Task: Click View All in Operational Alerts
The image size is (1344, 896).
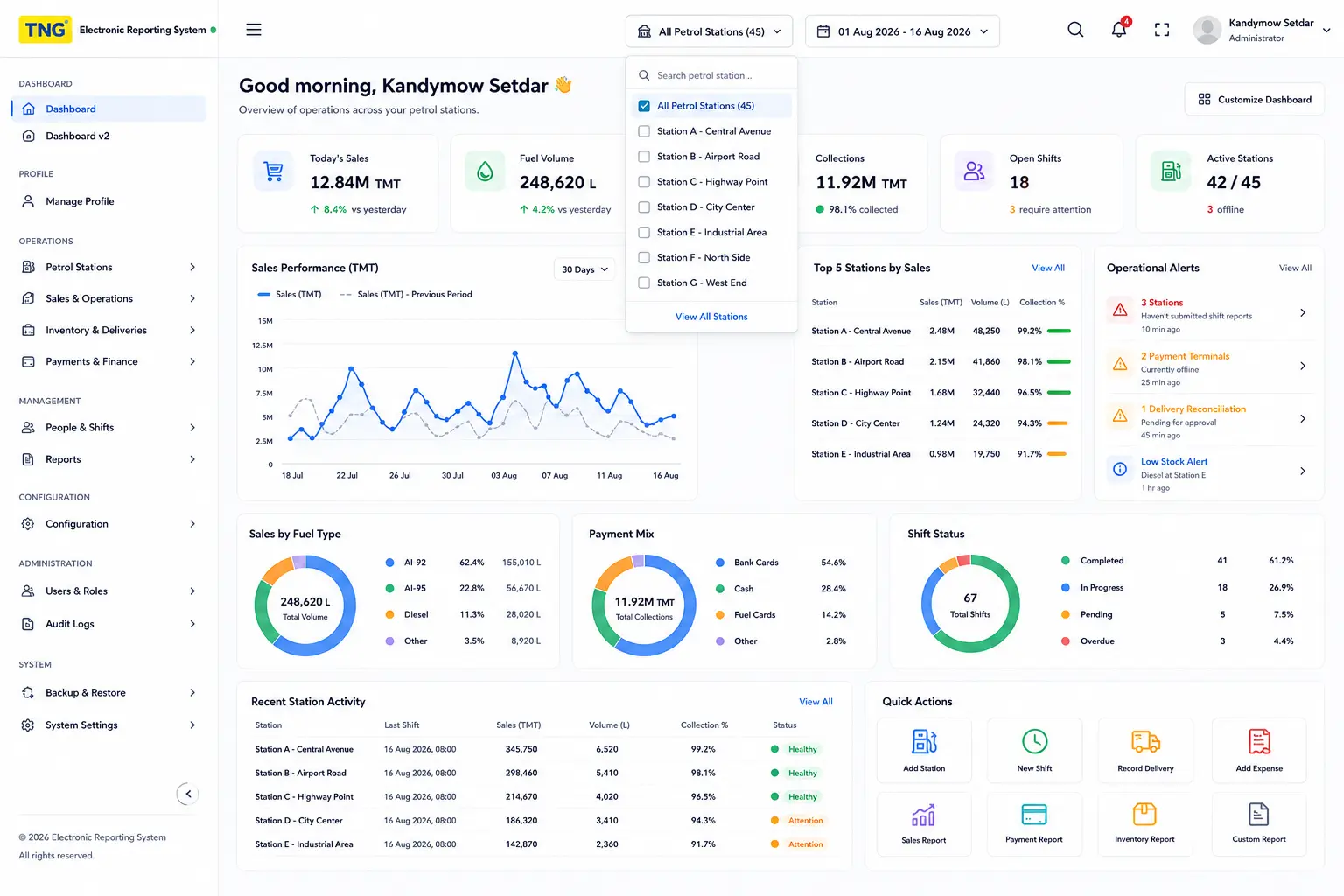Action: (1295, 268)
